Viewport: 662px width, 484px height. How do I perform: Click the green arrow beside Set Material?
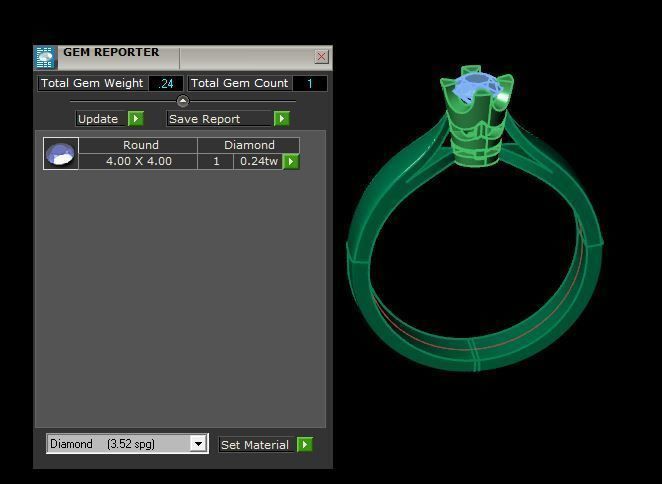pos(305,444)
